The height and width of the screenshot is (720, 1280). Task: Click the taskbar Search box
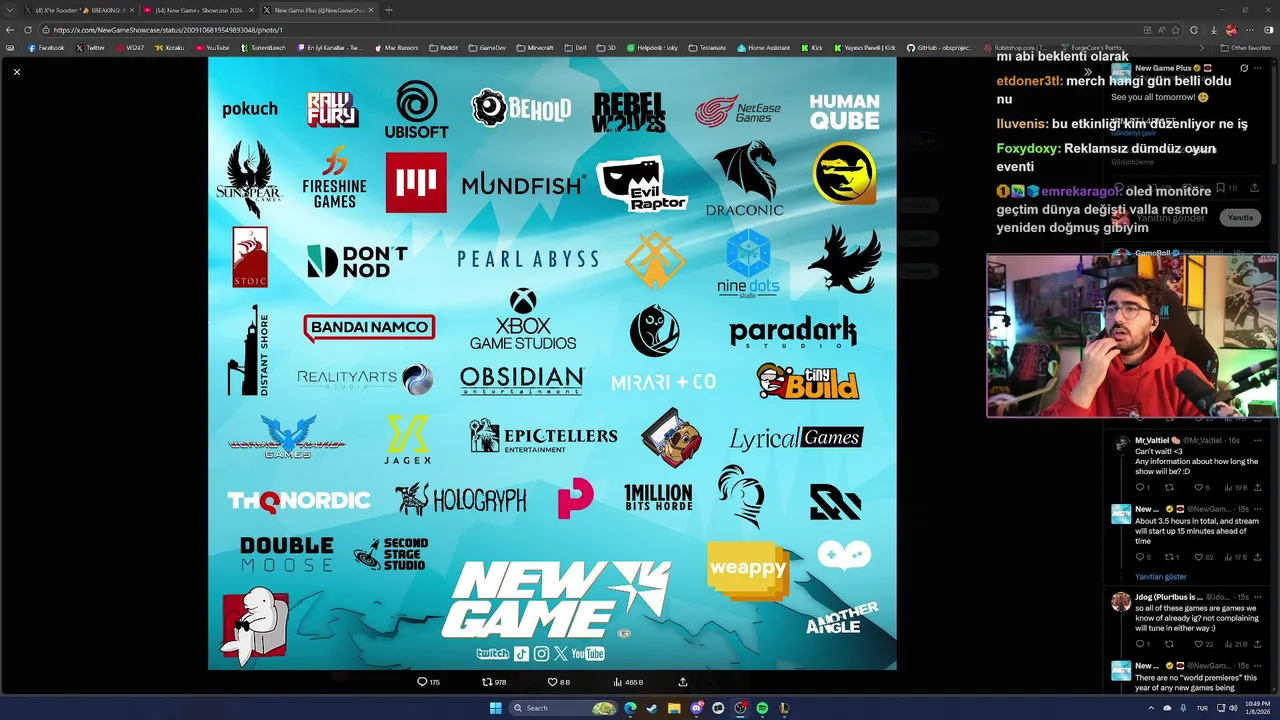pos(565,708)
